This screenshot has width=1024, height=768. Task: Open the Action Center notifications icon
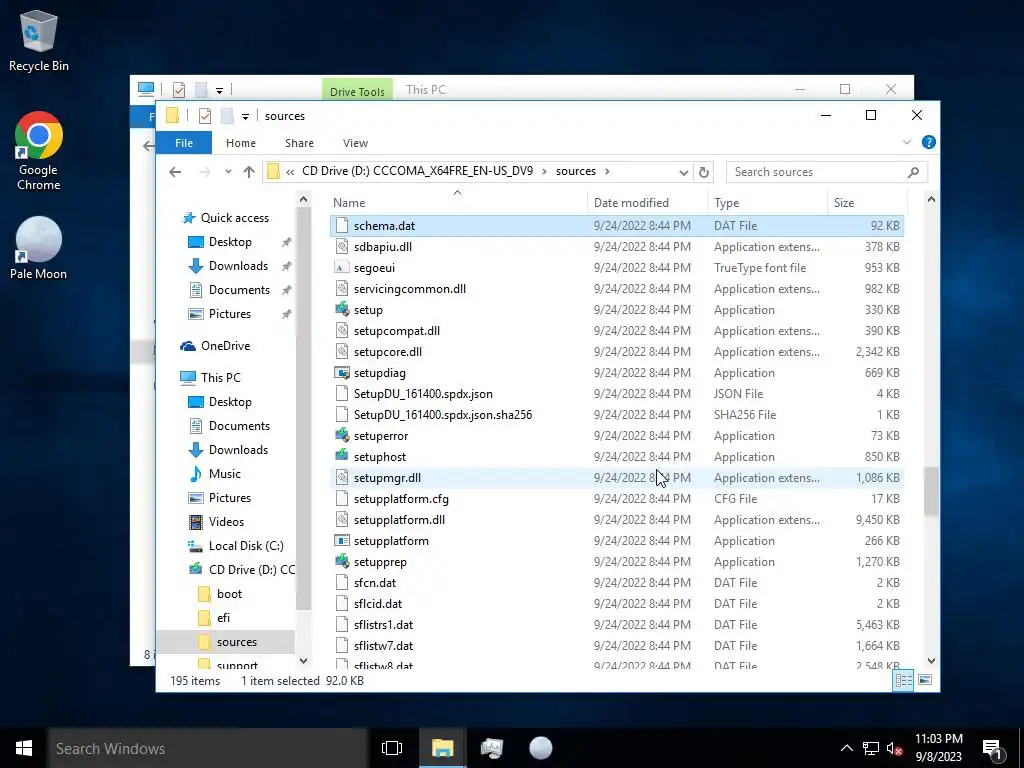[992, 749]
